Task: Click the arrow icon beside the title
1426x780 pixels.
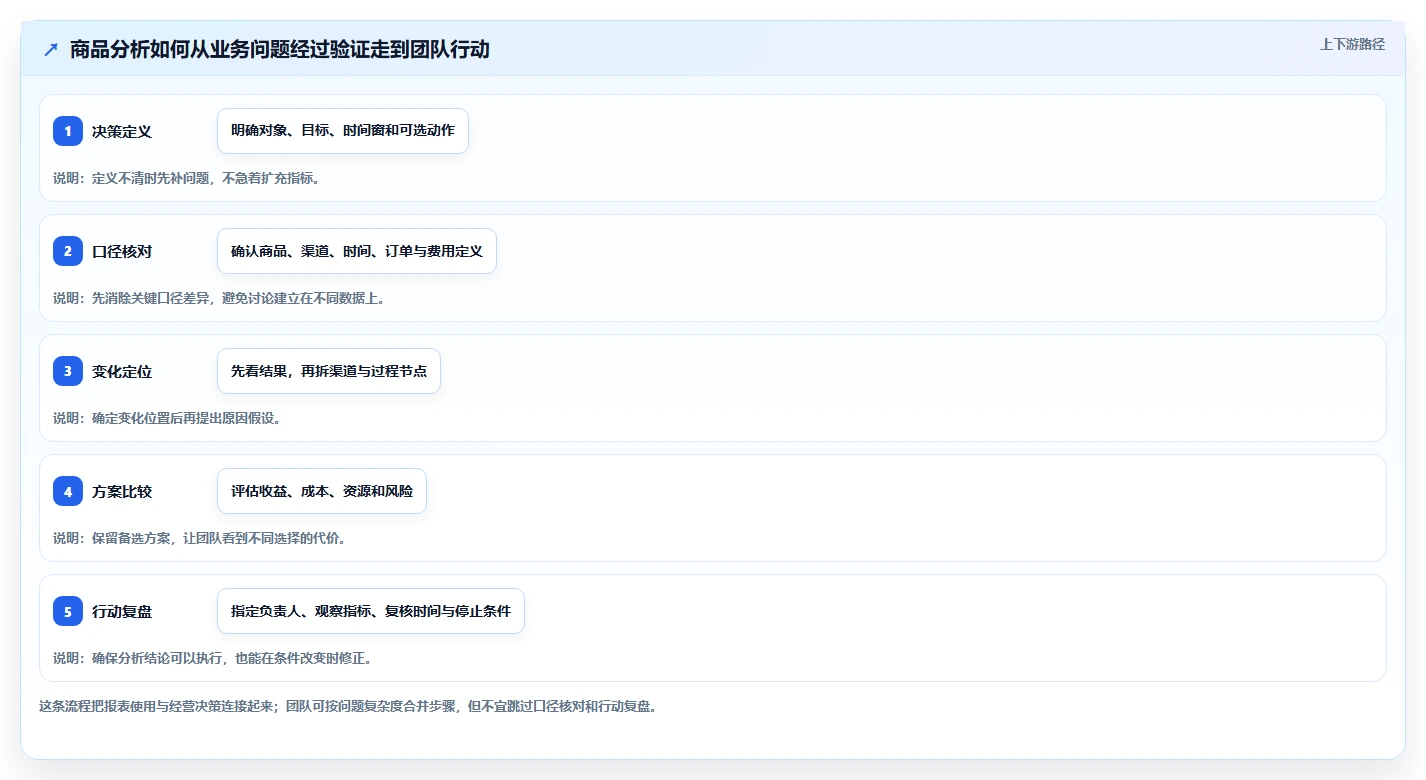Action: tap(51, 50)
